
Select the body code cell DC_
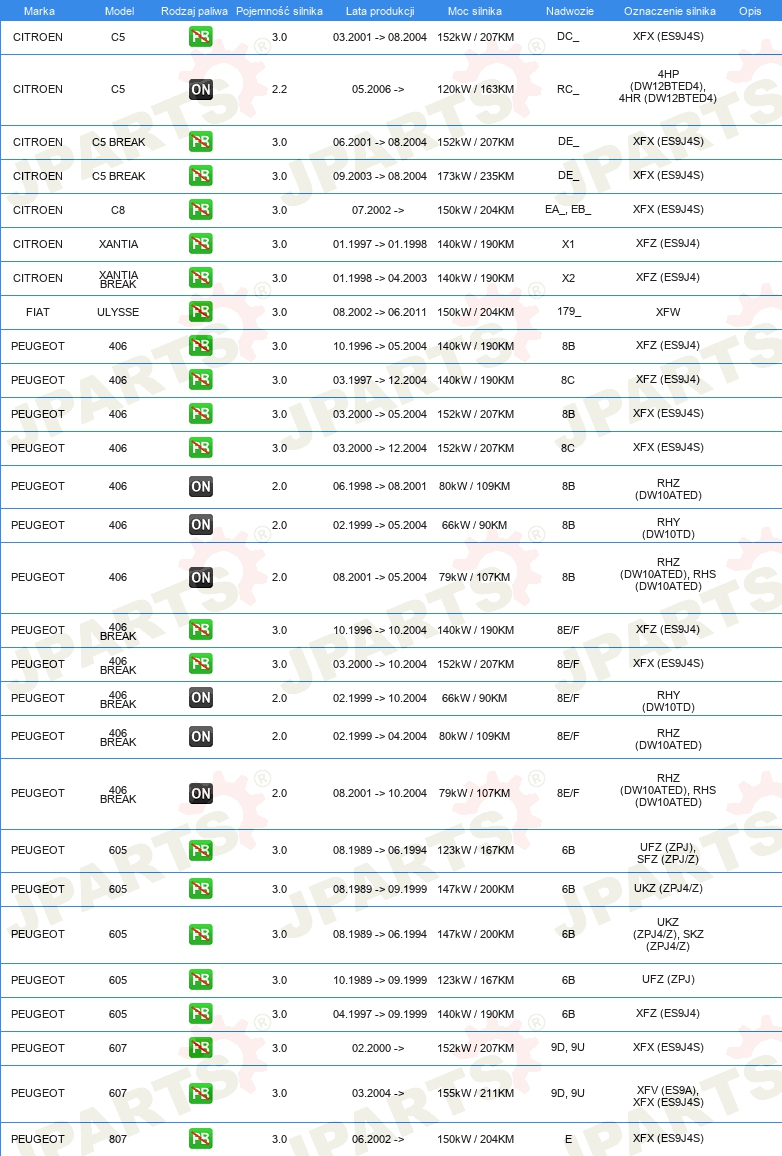click(x=568, y=37)
